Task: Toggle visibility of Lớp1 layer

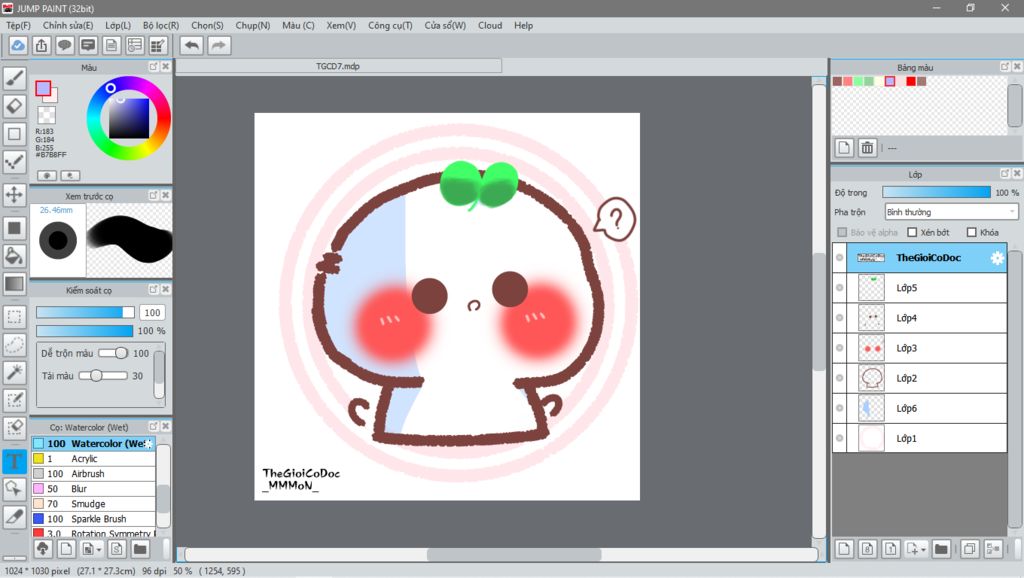Action: pos(840,438)
